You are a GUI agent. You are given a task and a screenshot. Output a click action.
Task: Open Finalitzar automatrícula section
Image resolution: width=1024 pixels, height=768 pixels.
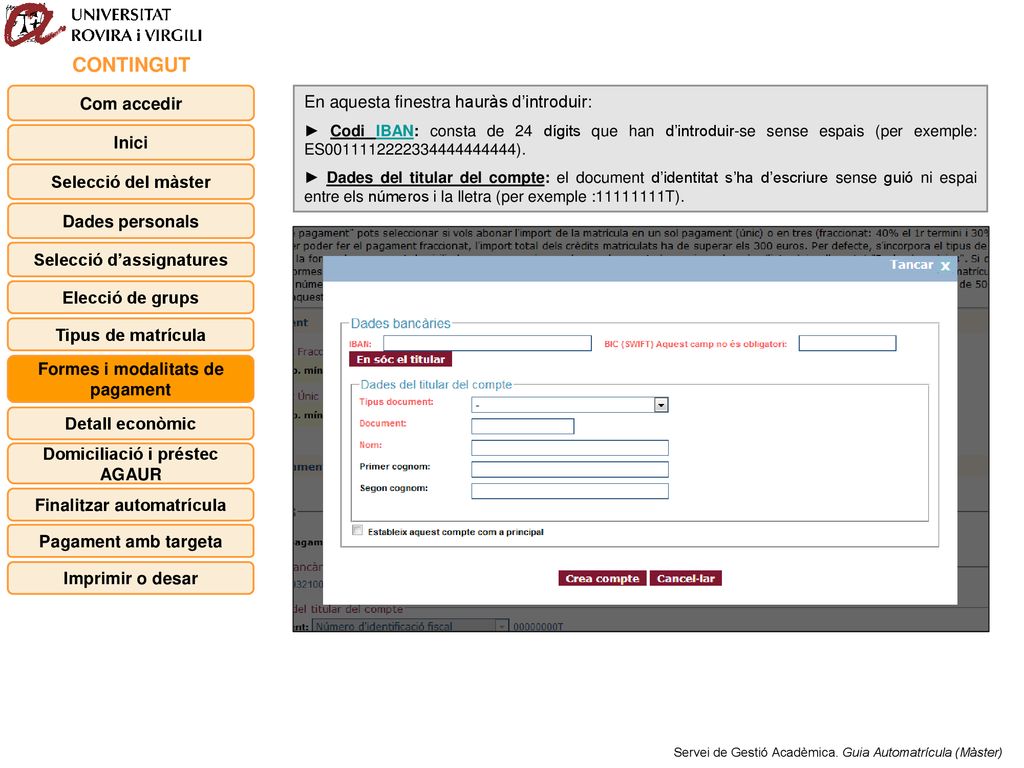(x=131, y=505)
